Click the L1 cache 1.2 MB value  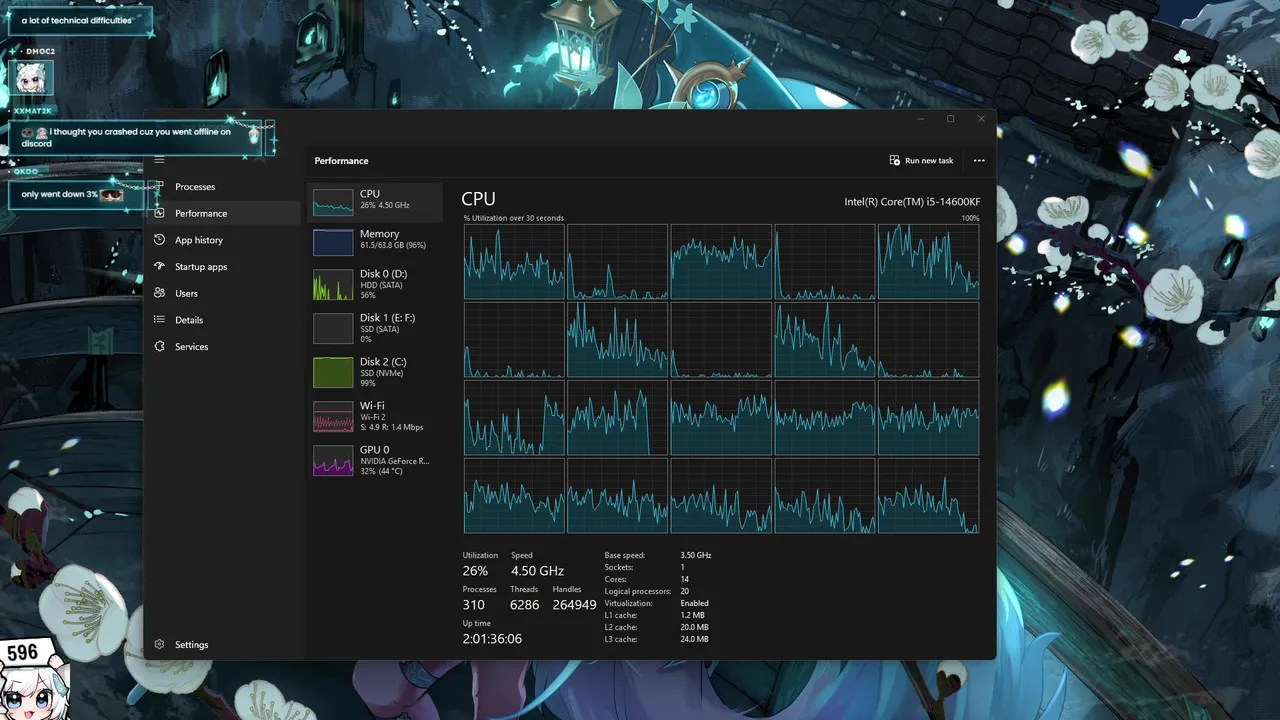[x=692, y=615]
